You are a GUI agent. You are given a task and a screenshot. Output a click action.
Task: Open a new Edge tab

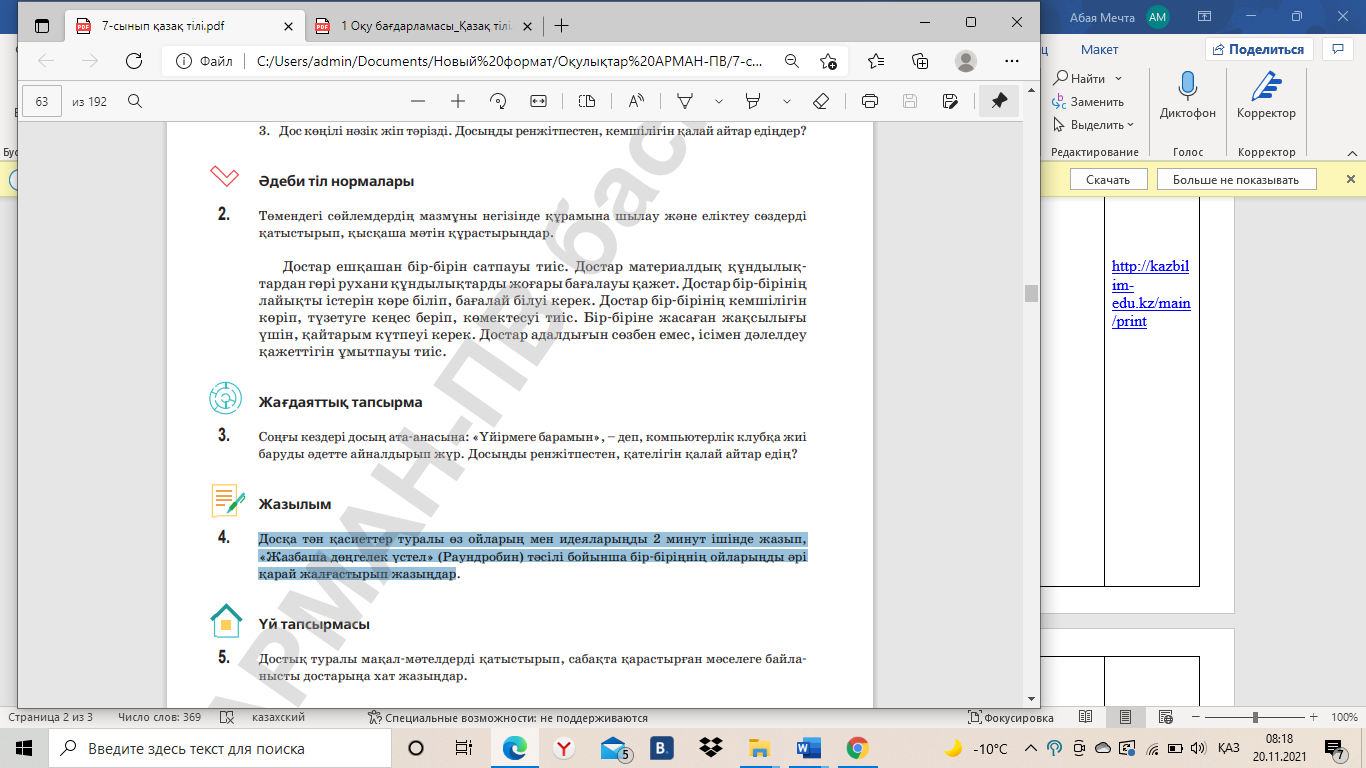coord(562,25)
